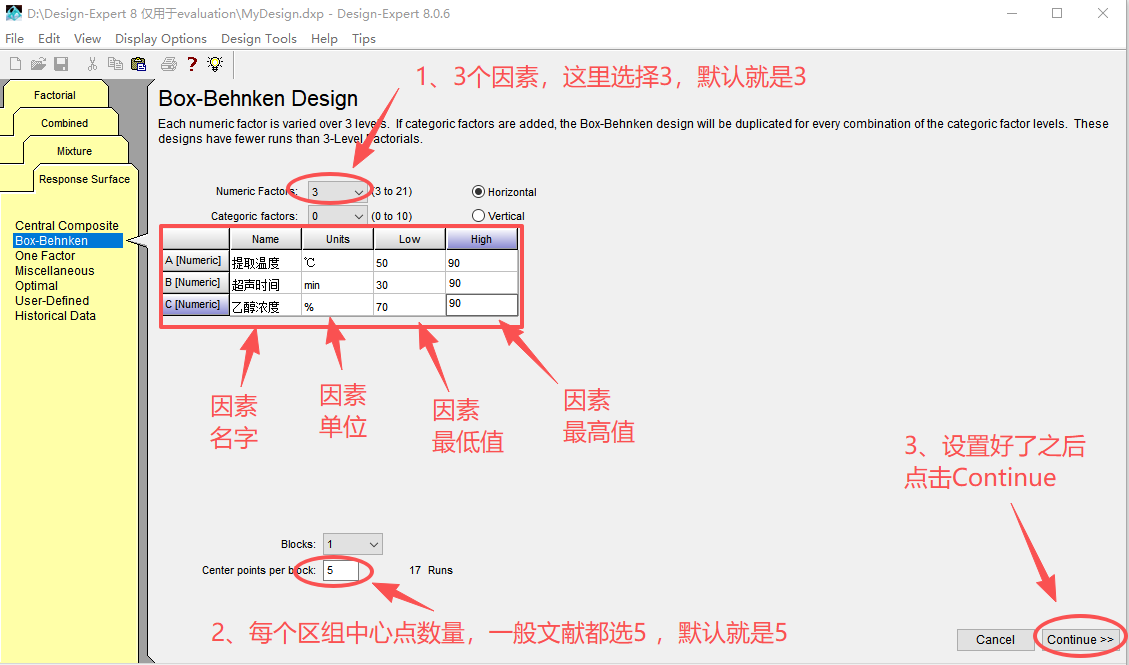Screen dimensions: 1129x665
Task: Click the Center points per block field
Action: (340, 570)
